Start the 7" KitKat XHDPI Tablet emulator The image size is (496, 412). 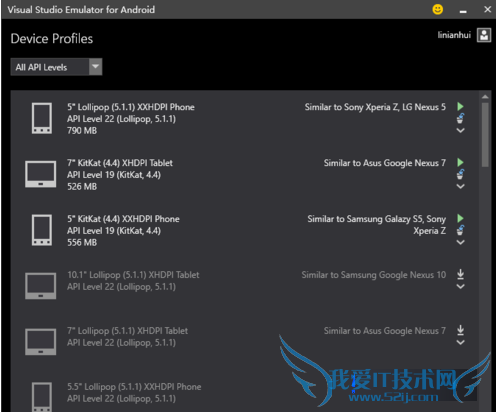click(x=460, y=163)
